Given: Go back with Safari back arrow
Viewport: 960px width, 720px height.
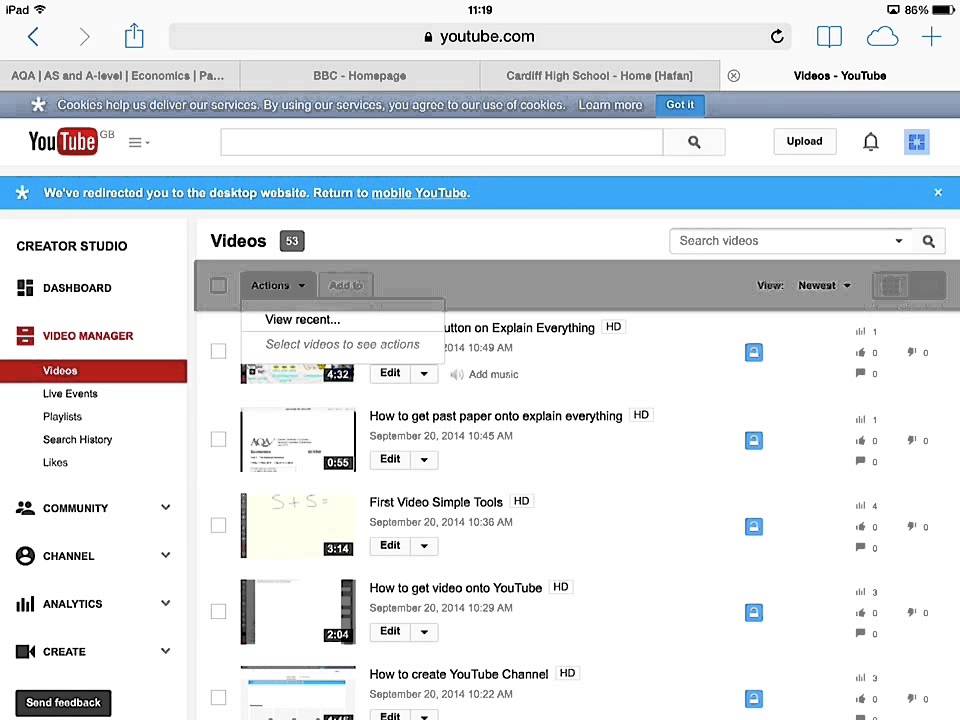Looking at the screenshot, I should coord(34,37).
